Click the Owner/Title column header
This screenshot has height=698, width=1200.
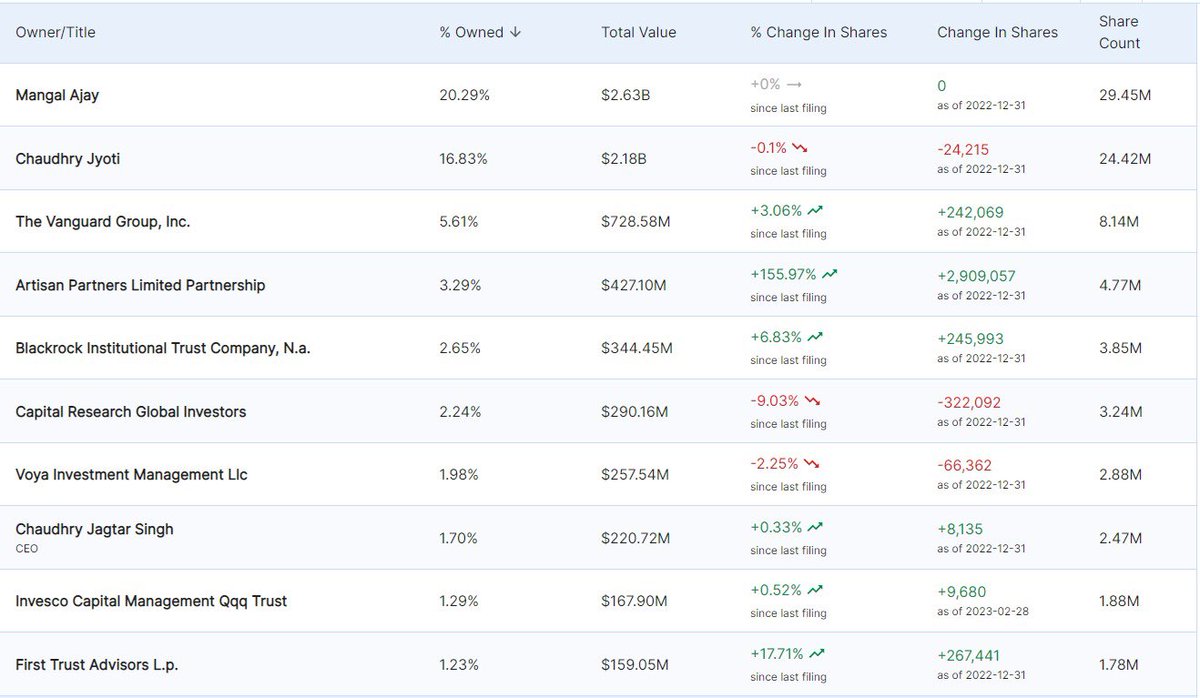click(56, 32)
